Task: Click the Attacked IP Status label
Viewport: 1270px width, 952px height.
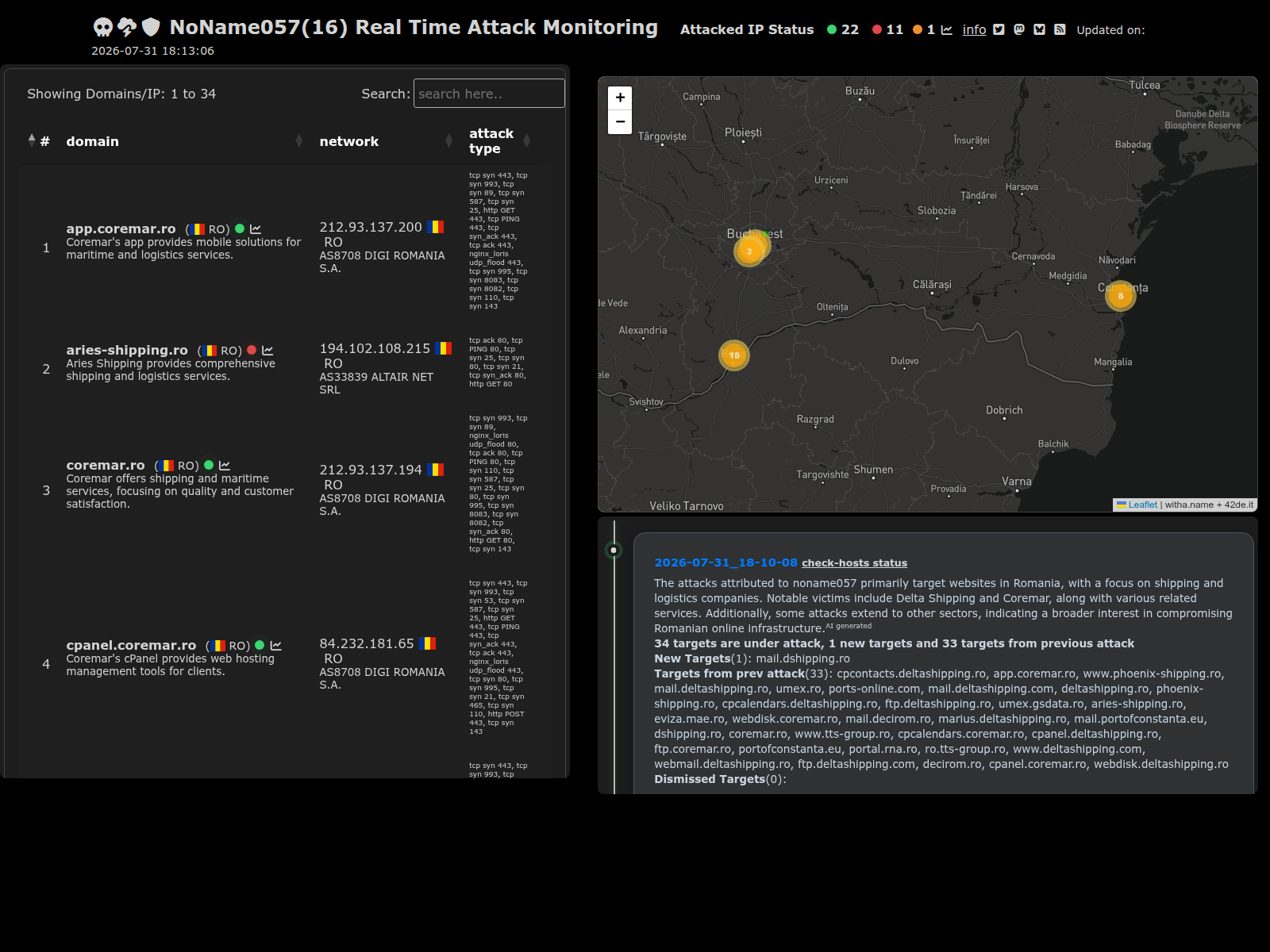Action: click(747, 29)
